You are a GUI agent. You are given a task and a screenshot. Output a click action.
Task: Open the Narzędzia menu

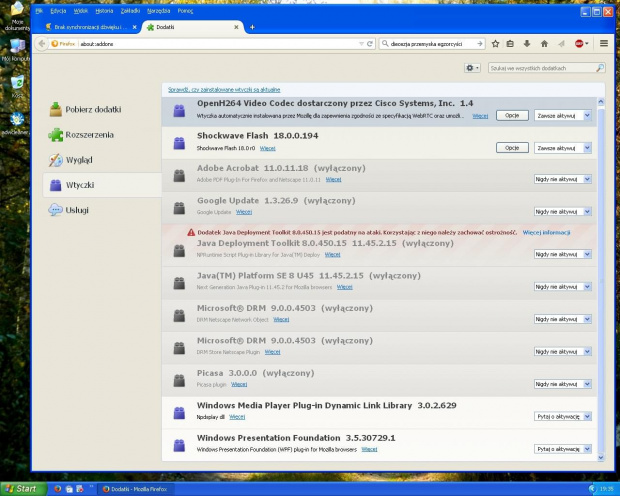coord(159,11)
